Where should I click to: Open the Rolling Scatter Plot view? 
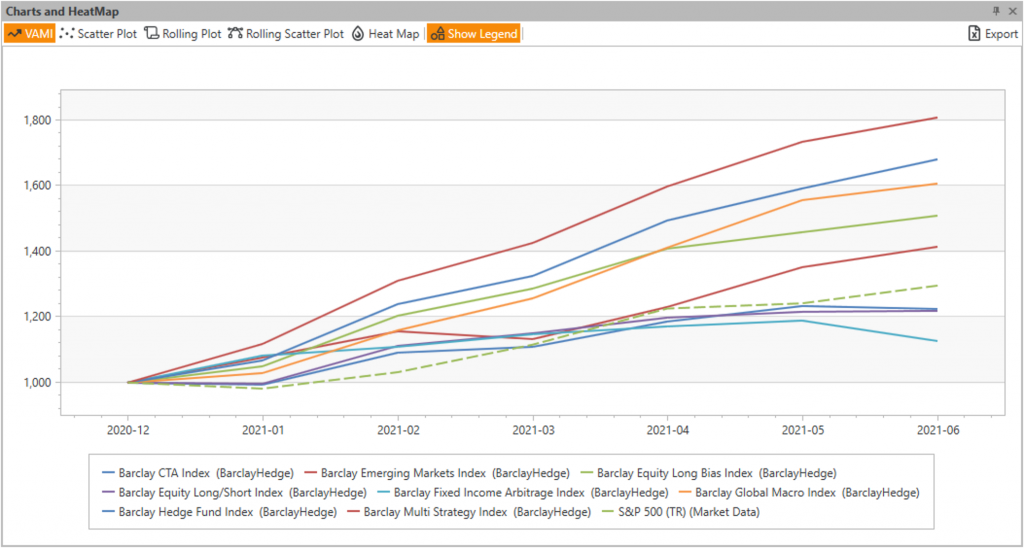(x=286, y=34)
